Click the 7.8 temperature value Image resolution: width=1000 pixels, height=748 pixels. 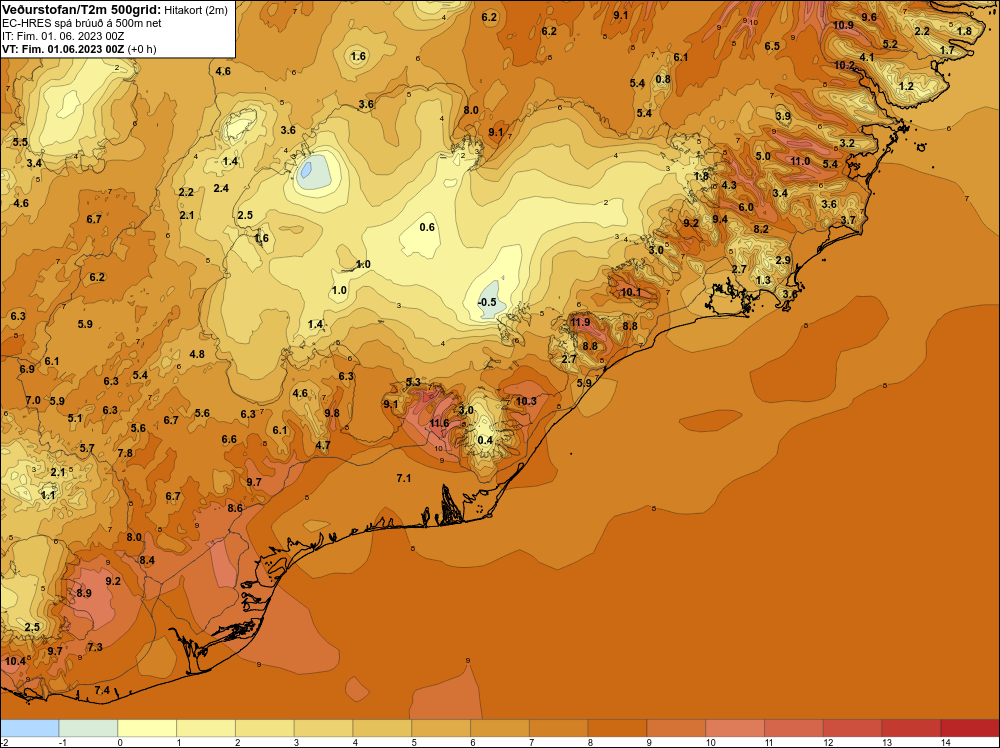point(125,453)
